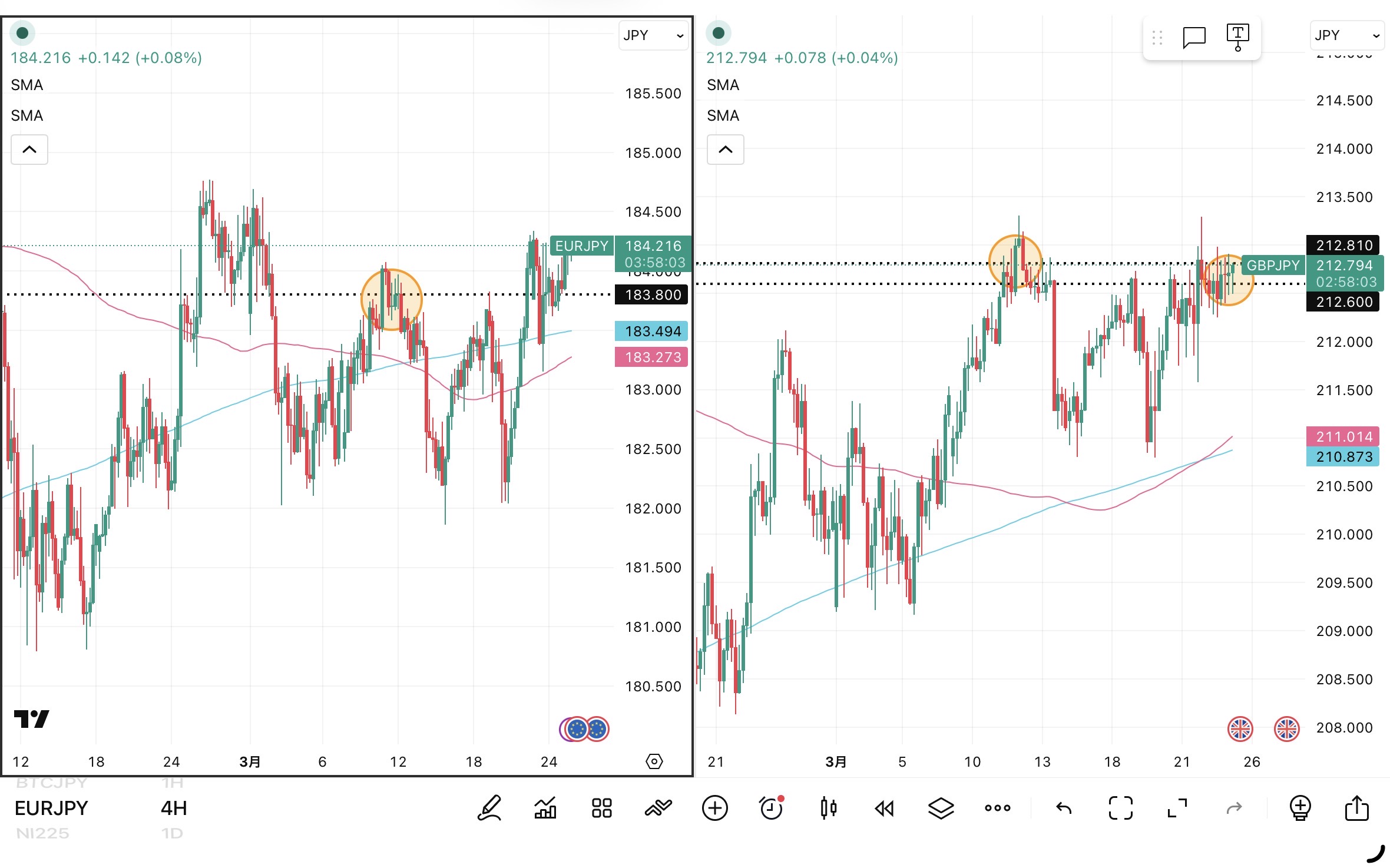The width and height of the screenshot is (1390, 868).
Task: Open the alert clock icon
Action: click(771, 808)
